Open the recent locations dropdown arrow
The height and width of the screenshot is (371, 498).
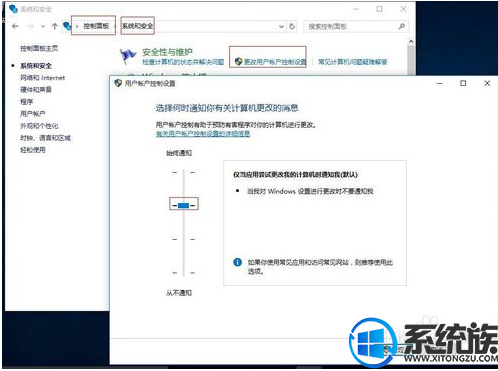pyautogui.click(x=43, y=26)
